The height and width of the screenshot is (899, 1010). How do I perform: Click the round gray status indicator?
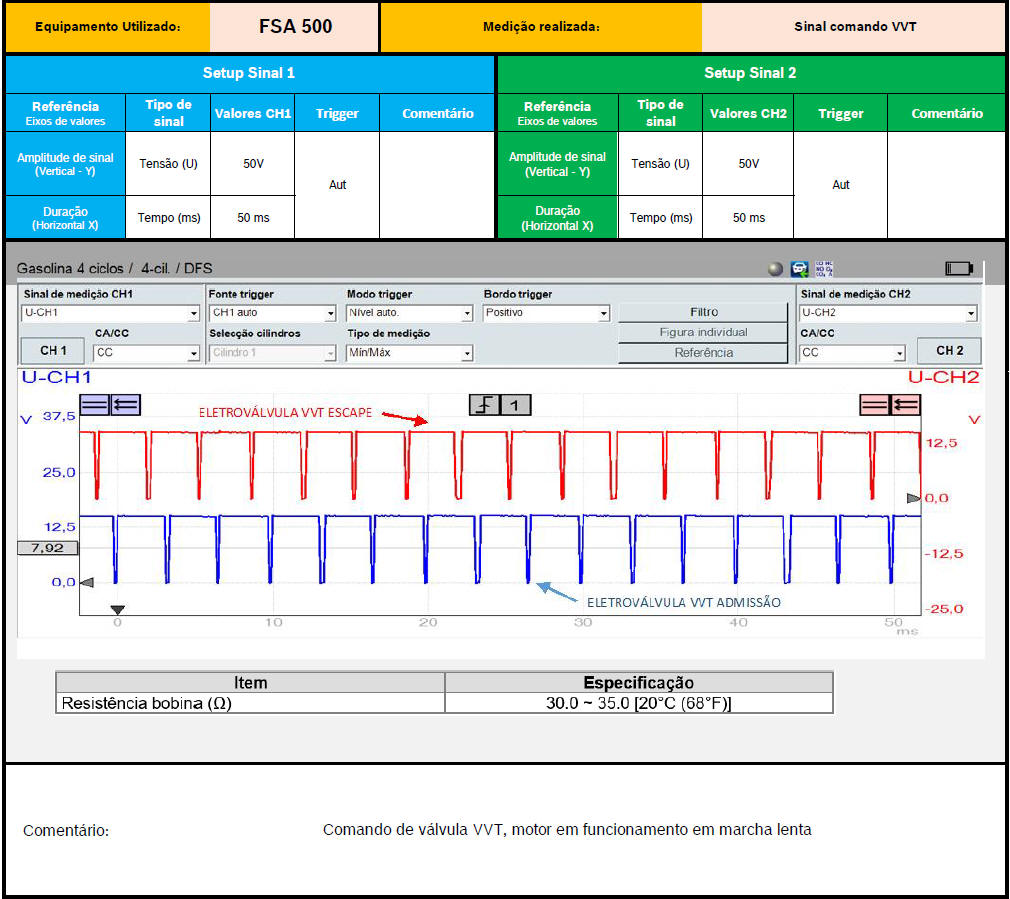pos(775,268)
